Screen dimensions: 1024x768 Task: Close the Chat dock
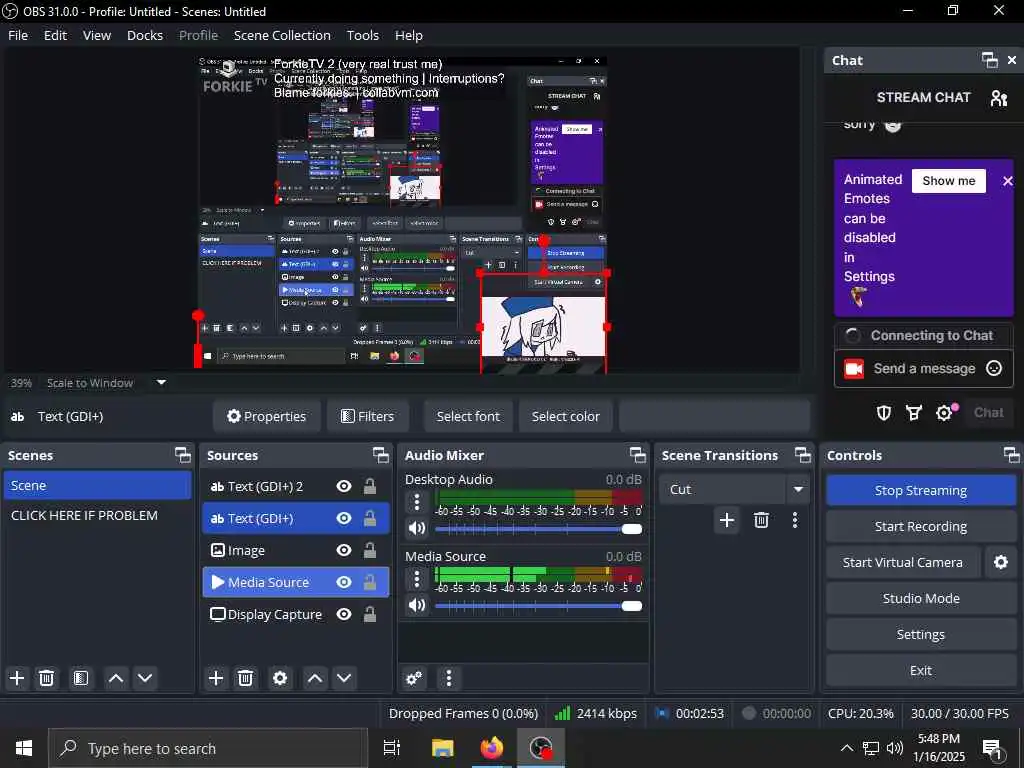point(1012,60)
